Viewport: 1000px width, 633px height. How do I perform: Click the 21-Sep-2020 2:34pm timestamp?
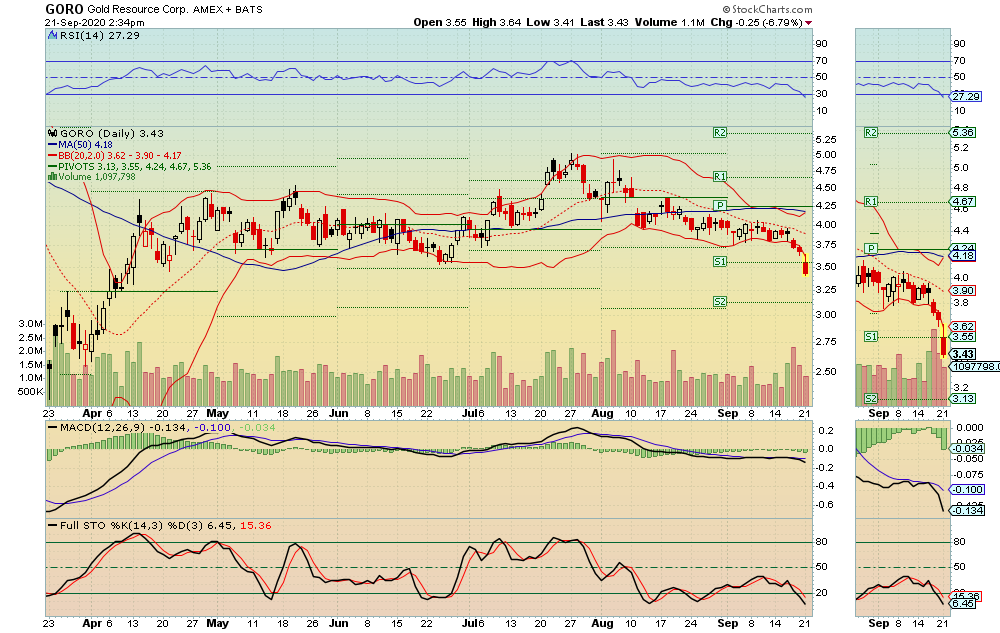tap(94, 22)
